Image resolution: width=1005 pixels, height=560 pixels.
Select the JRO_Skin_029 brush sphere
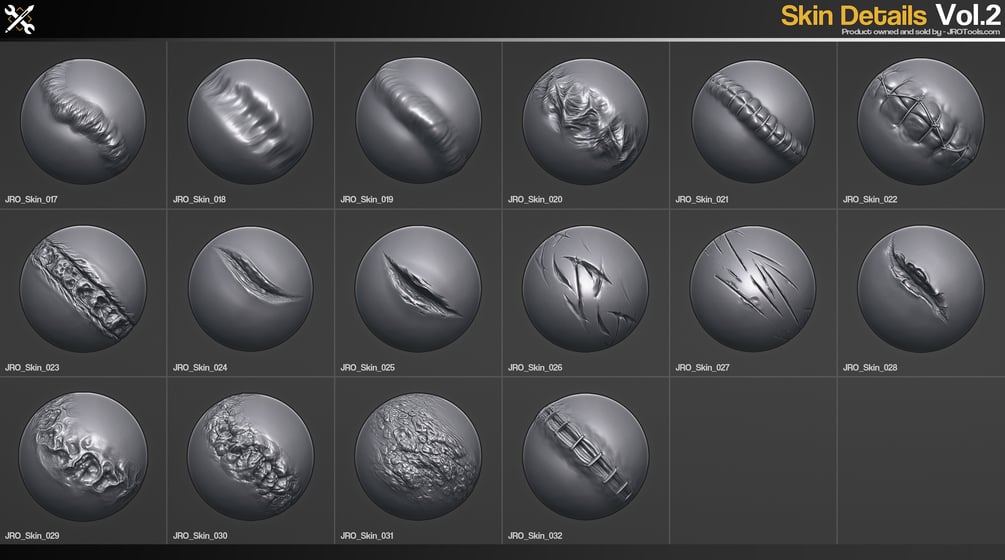[83, 457]
